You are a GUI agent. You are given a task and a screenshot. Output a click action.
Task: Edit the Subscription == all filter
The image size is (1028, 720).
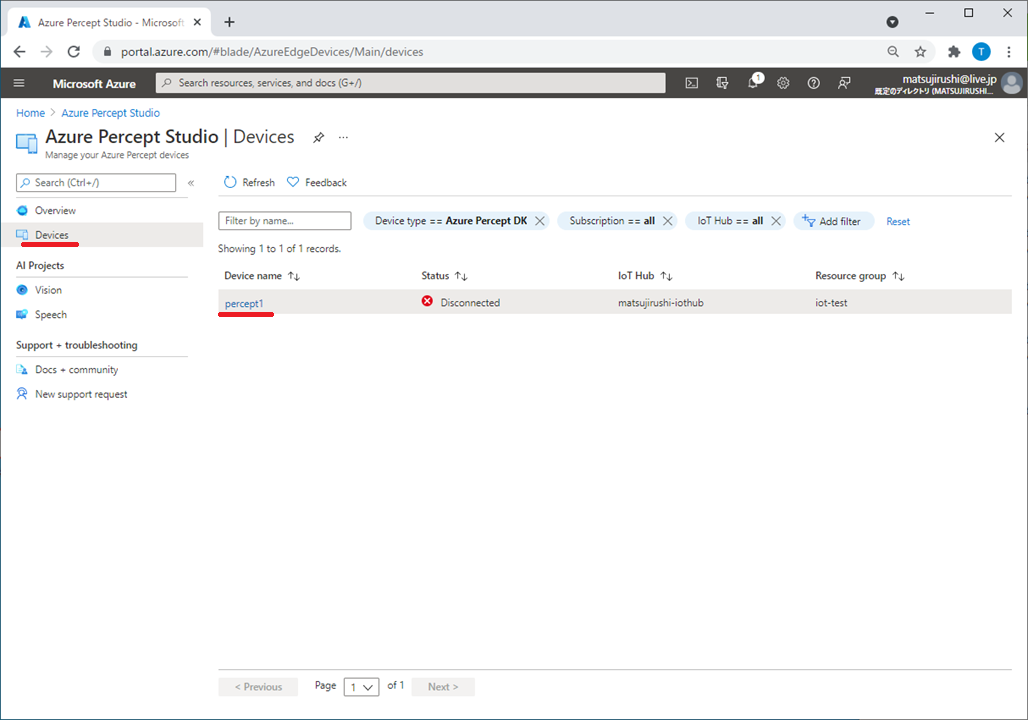pos(612,221)
